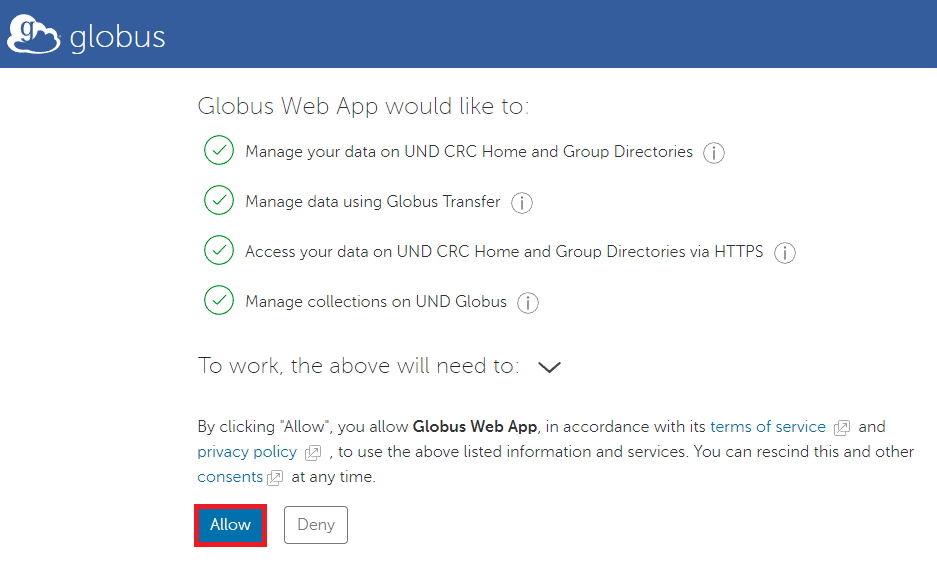Screen dimensions: 937x562
Task: Click green check for Globus Transfer permission
Action: 219,201
